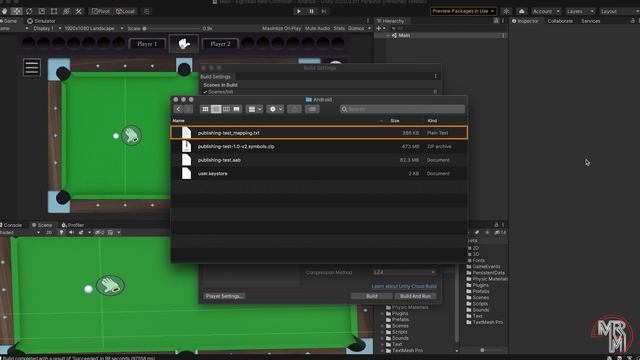Switch to the Simulator tab

[41, 21]
